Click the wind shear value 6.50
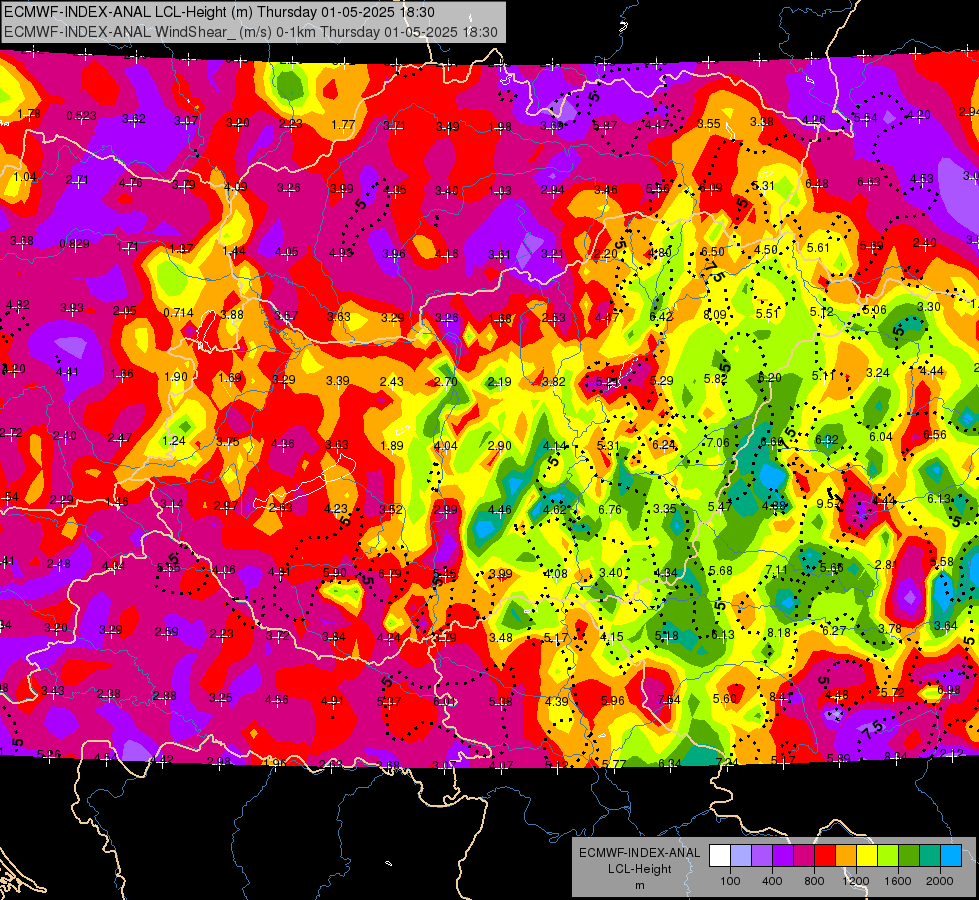Viewport: 979px width, 900px height. click(712, 251)
